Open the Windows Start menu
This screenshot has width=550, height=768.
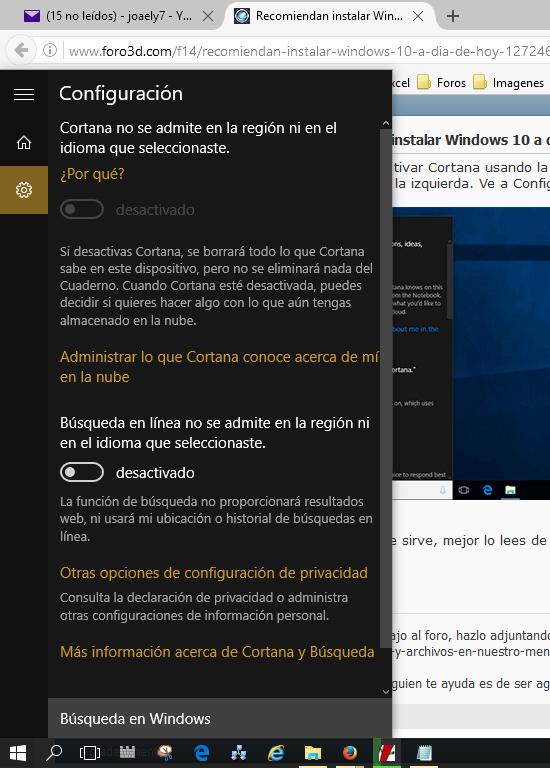click(18, 753)
